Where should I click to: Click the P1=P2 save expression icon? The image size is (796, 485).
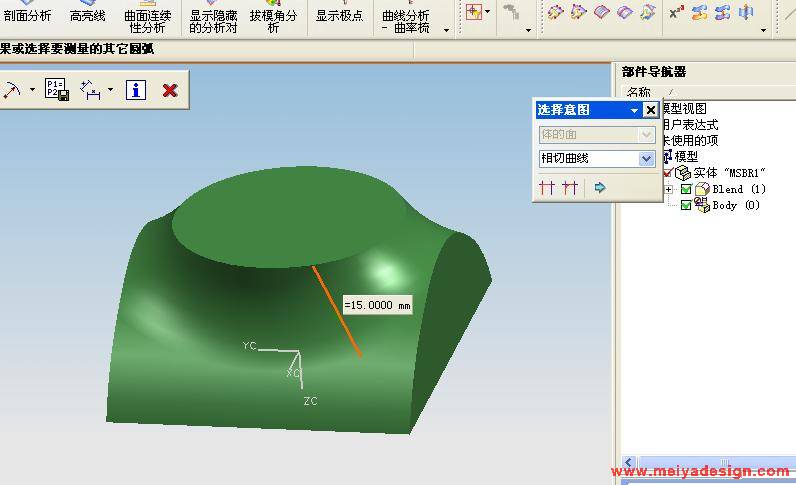pyautogui.click(x=56, y=89)
